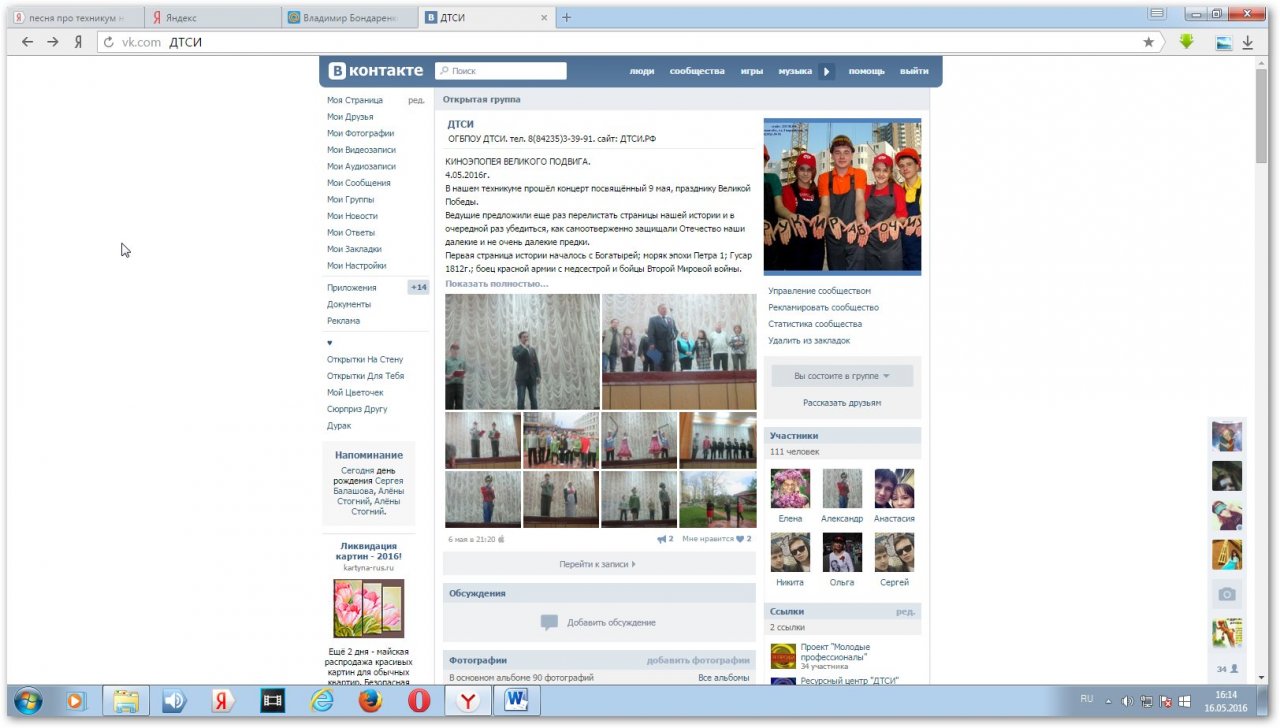The image size is (1280, 728).
Task: Open 'Мои Сообщения' in left menu
Action: point(359,183)
